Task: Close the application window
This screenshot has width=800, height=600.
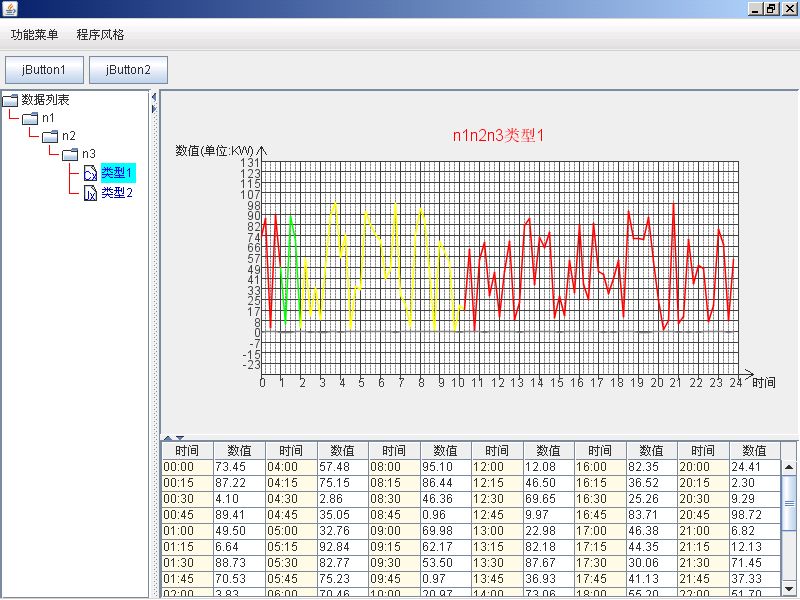Action: 789,9
